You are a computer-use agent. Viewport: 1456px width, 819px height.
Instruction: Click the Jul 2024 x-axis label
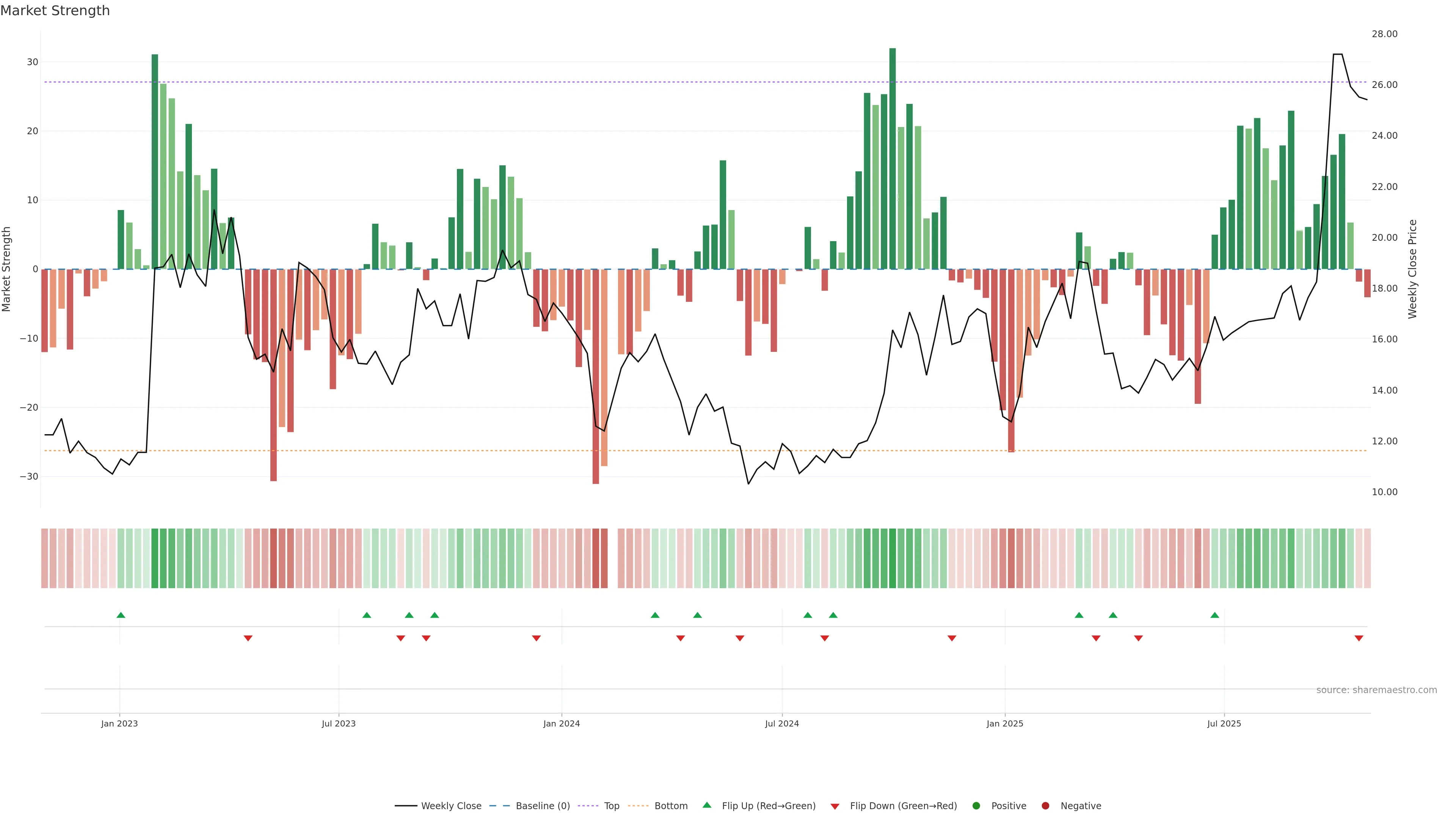click(782, 723)
